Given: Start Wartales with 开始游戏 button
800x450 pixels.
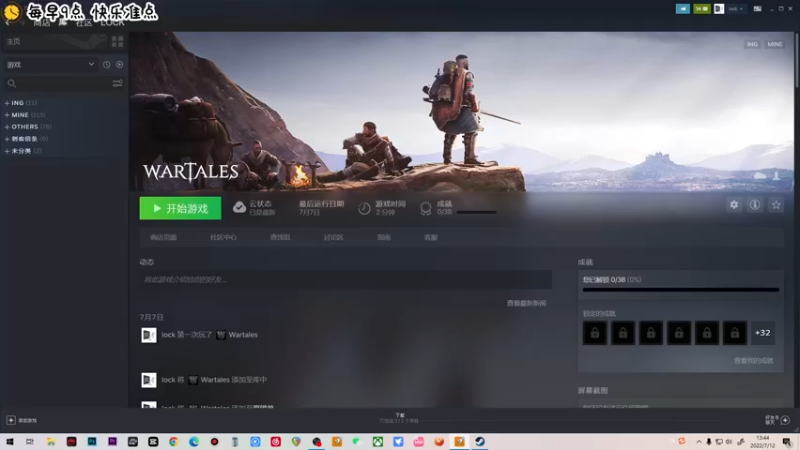Looking at the screenshot, I should [x=181, y=208].
